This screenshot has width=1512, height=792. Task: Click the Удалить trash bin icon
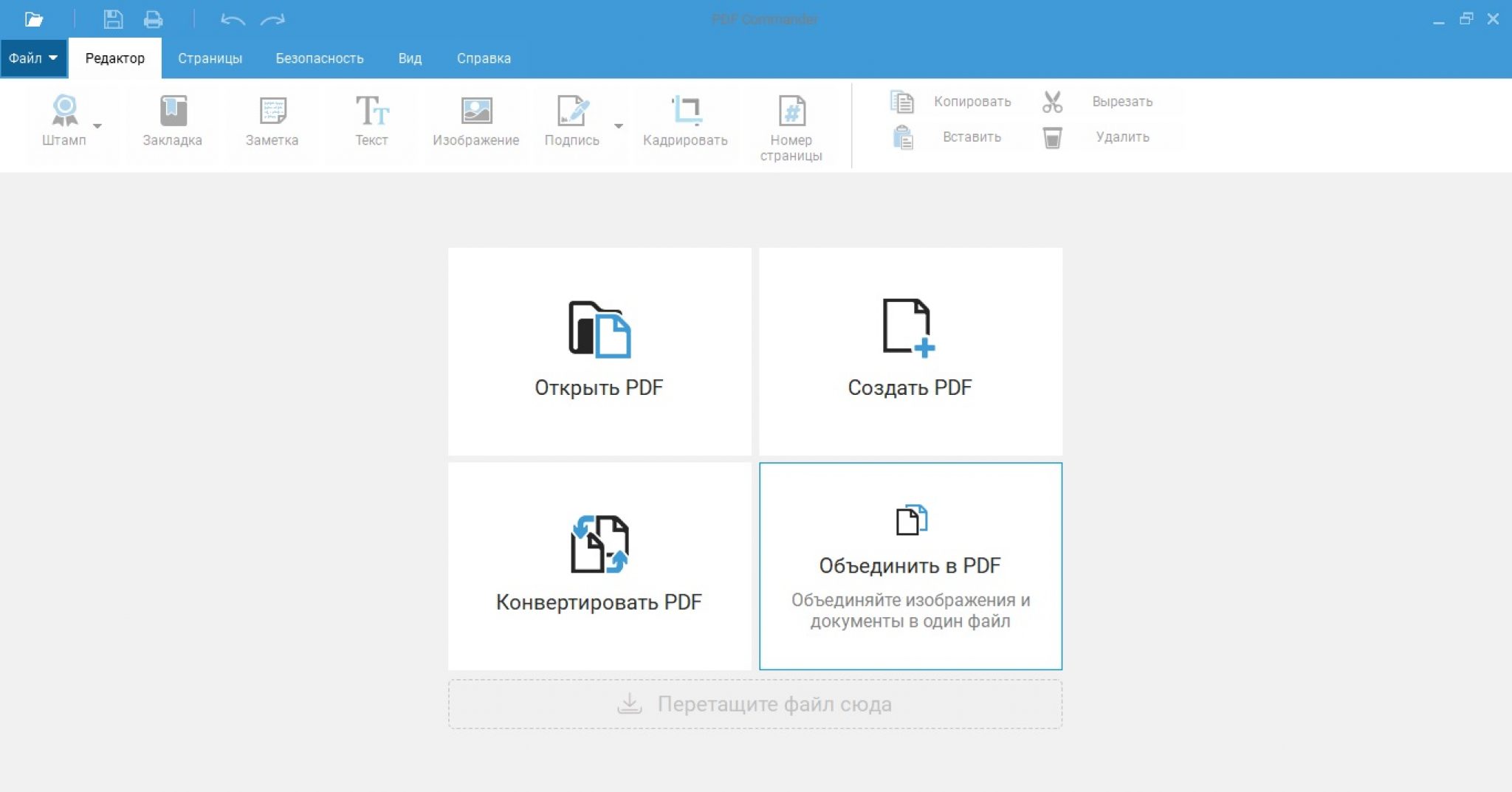pos(1053,137)
